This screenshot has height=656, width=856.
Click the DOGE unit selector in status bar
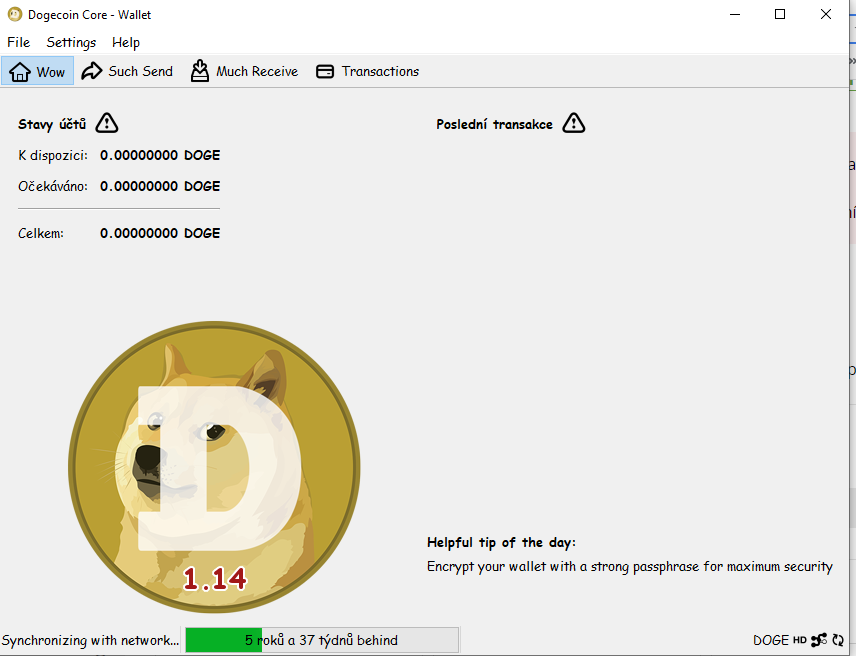click(771, 640)
